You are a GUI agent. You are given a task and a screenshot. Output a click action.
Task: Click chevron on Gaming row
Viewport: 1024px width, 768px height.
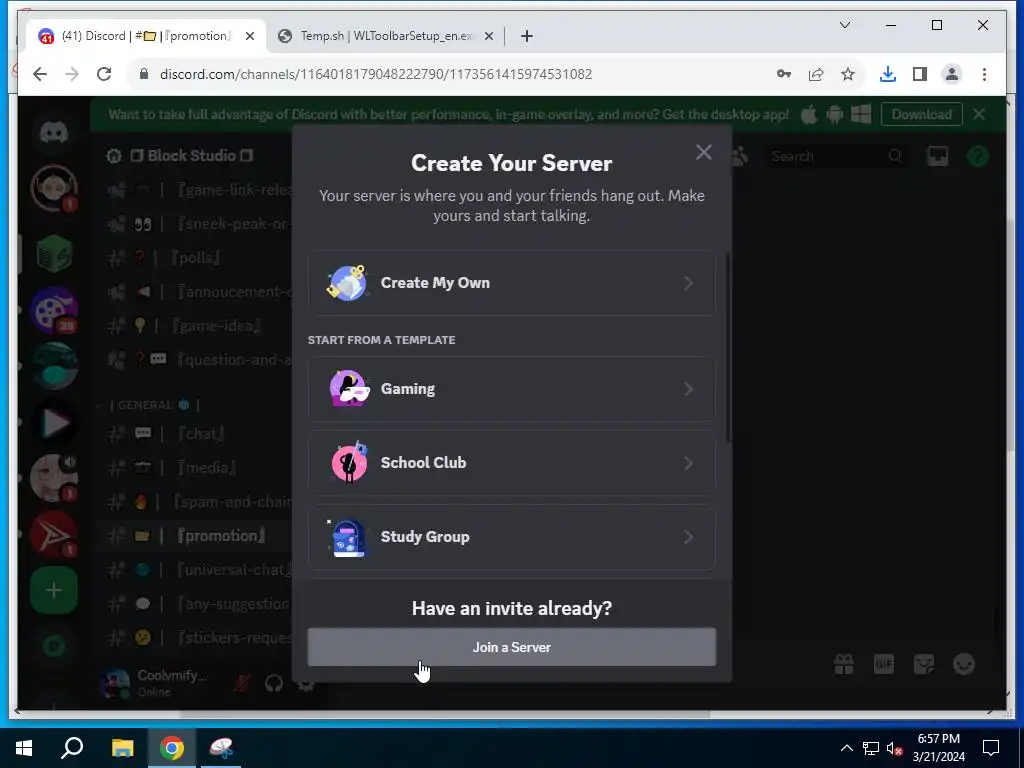tap(688, 389)
